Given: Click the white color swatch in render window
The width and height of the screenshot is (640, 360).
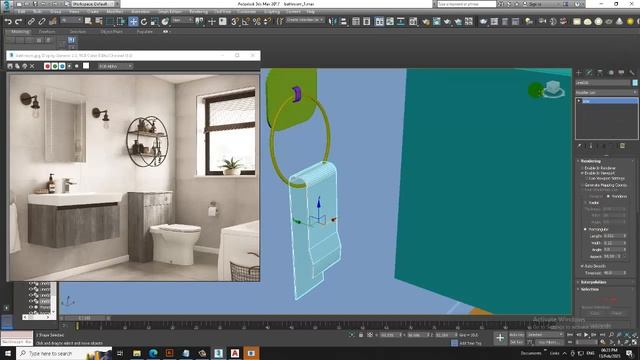Looking at the screenshot, I should tap(86, 66).
